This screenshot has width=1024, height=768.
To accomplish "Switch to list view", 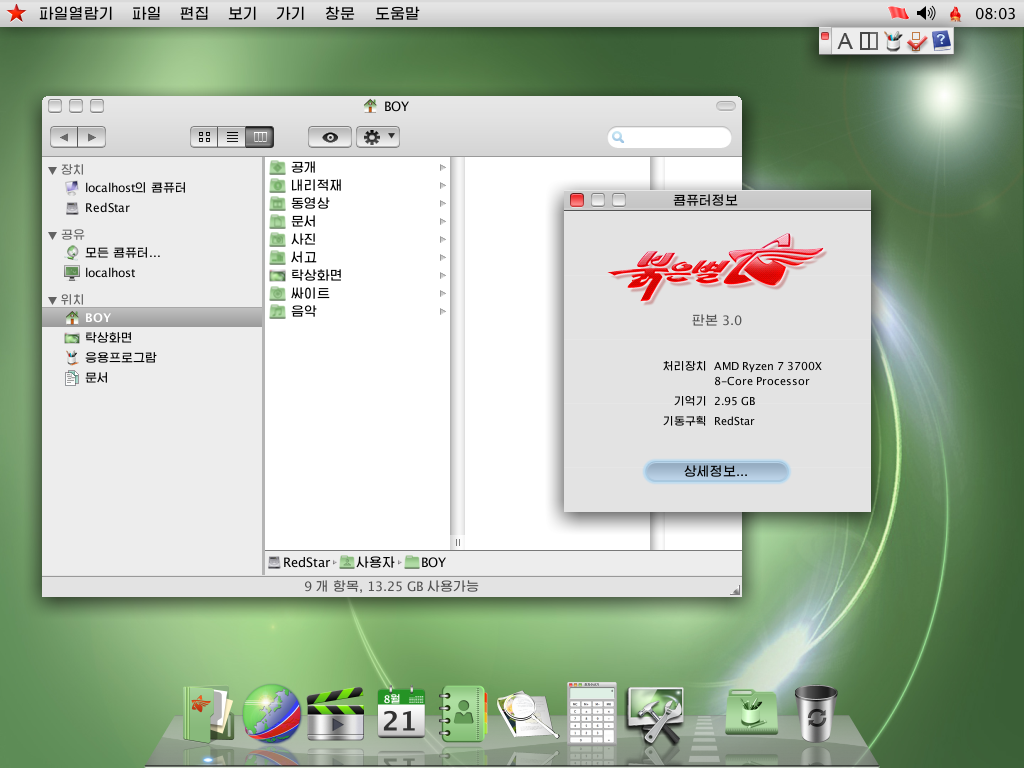I will pyautogui.click(x=232, y=137).
